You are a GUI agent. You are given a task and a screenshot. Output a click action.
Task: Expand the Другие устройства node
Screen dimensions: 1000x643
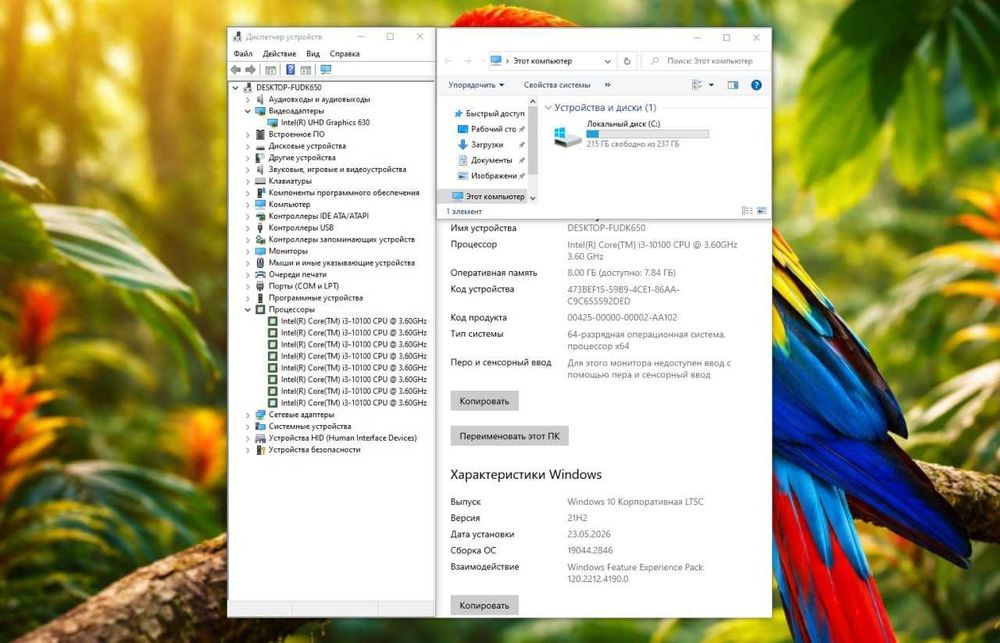248,158
